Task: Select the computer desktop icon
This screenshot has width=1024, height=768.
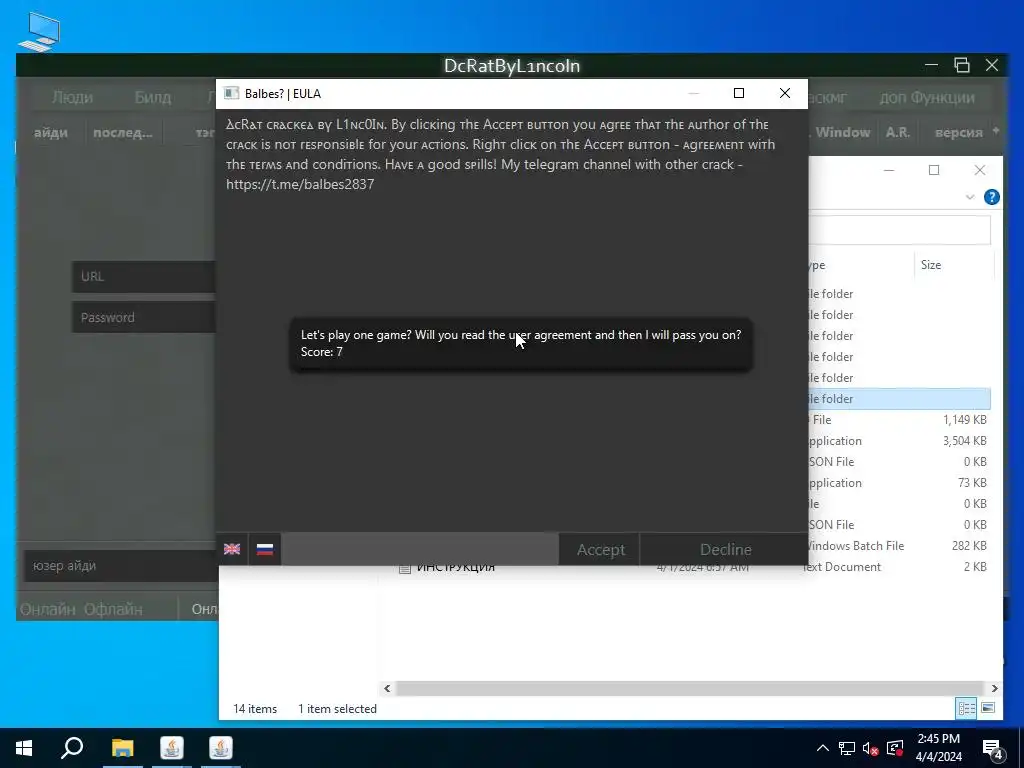Action: pyautogui.click(x=40, y=31)
